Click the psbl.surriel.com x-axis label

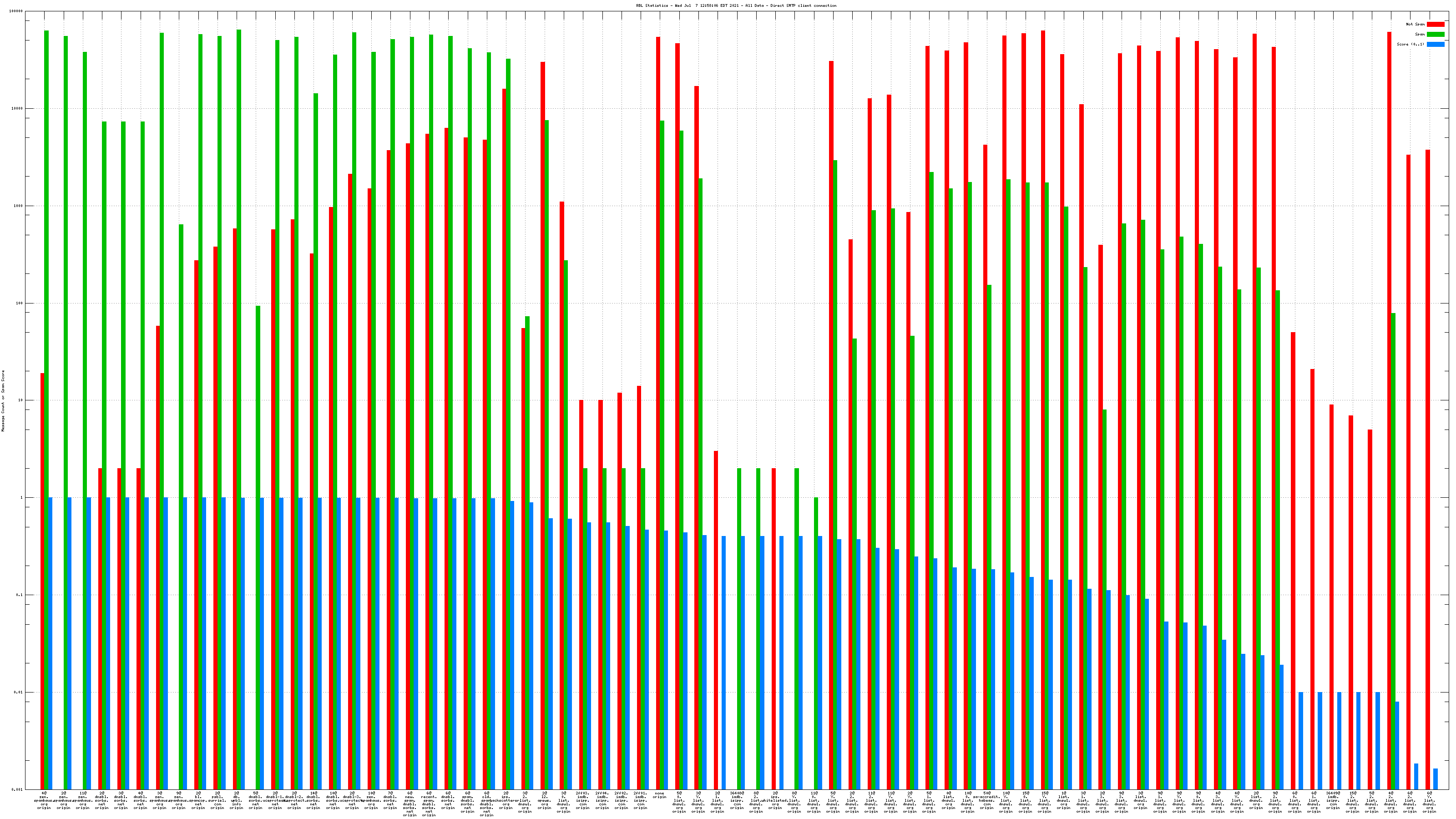[217, 800]
